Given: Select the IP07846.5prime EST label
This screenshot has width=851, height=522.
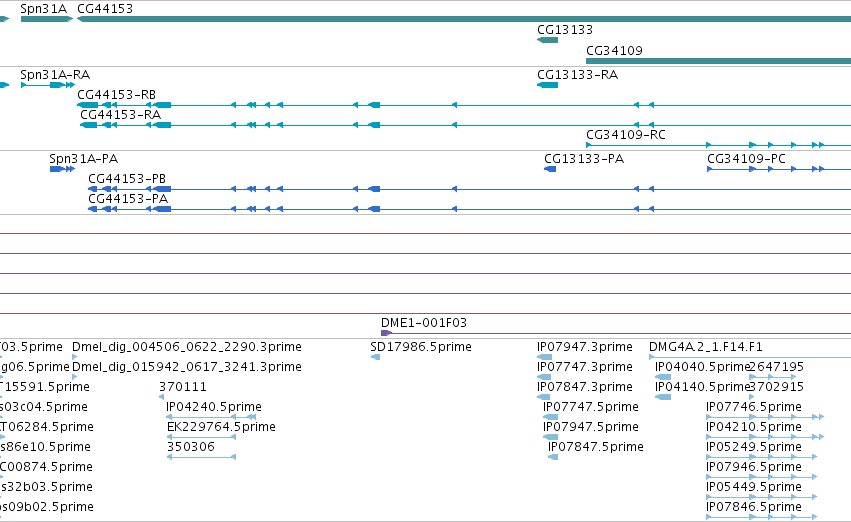Looking at the screenshot, I should 754,507.
